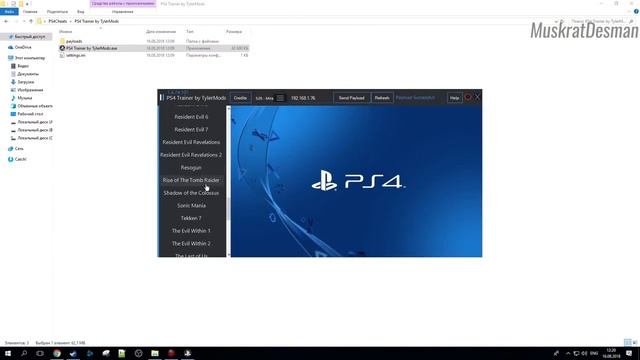Sort by the Размер column header

click(234, 31)
